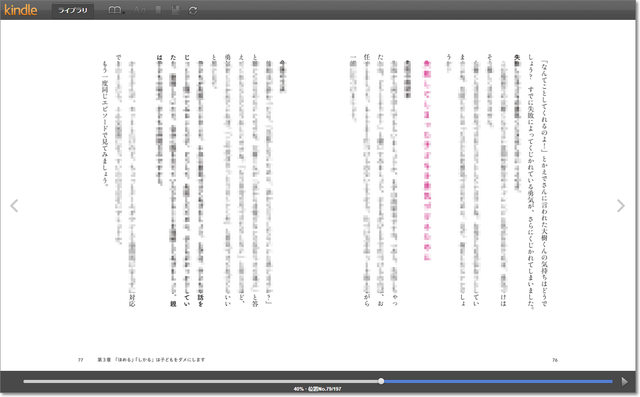Click the kindle logo
This screenshot has width=640, height=397.
(21, 10)
